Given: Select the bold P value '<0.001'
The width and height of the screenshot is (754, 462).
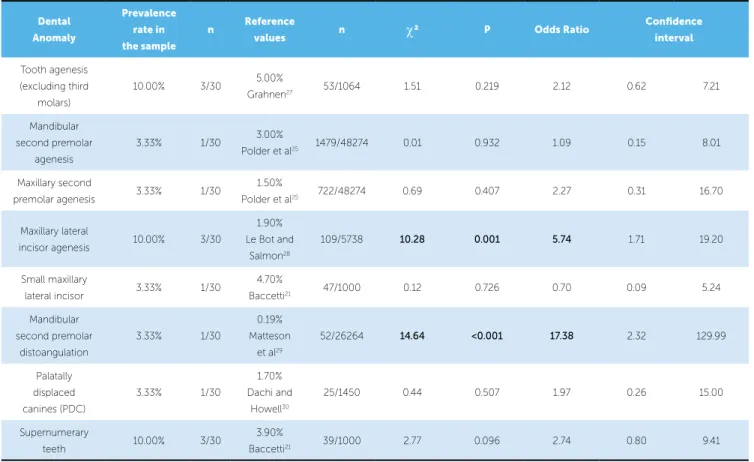Looking at the screenshot, I should point(487,336).
